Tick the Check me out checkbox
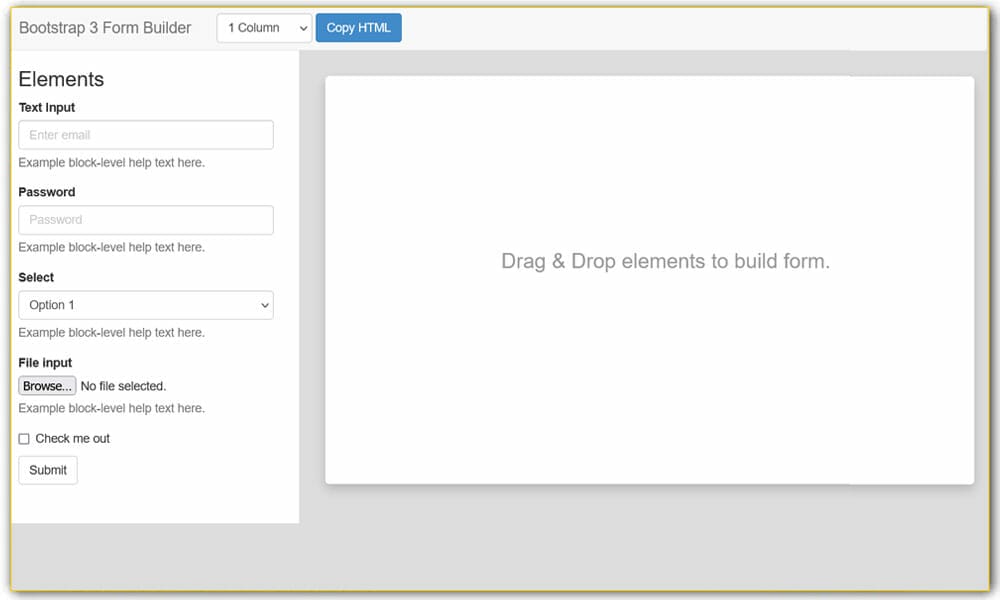 click(24, 439)
